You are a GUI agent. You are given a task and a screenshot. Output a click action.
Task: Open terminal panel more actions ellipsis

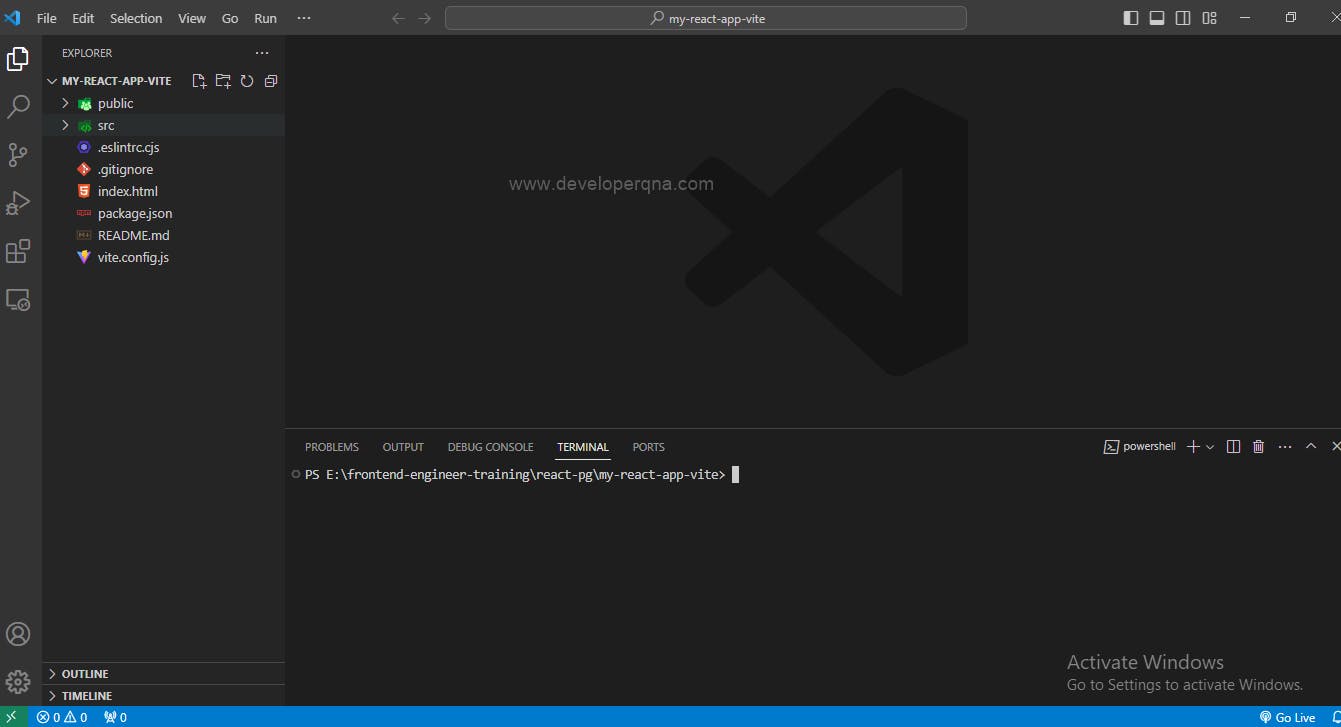click(1285, 447)
